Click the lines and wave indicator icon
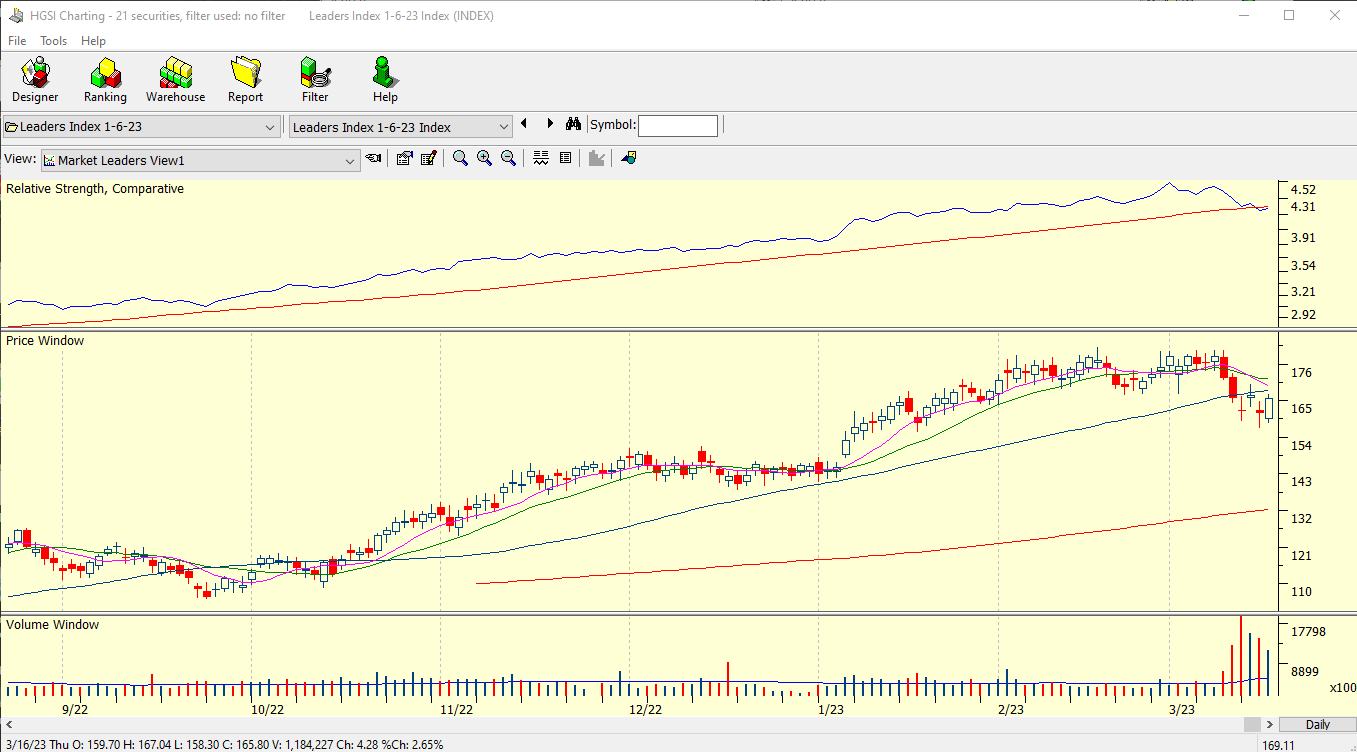The width and height of the screenshot is (1357, 752). coord(541,158)
